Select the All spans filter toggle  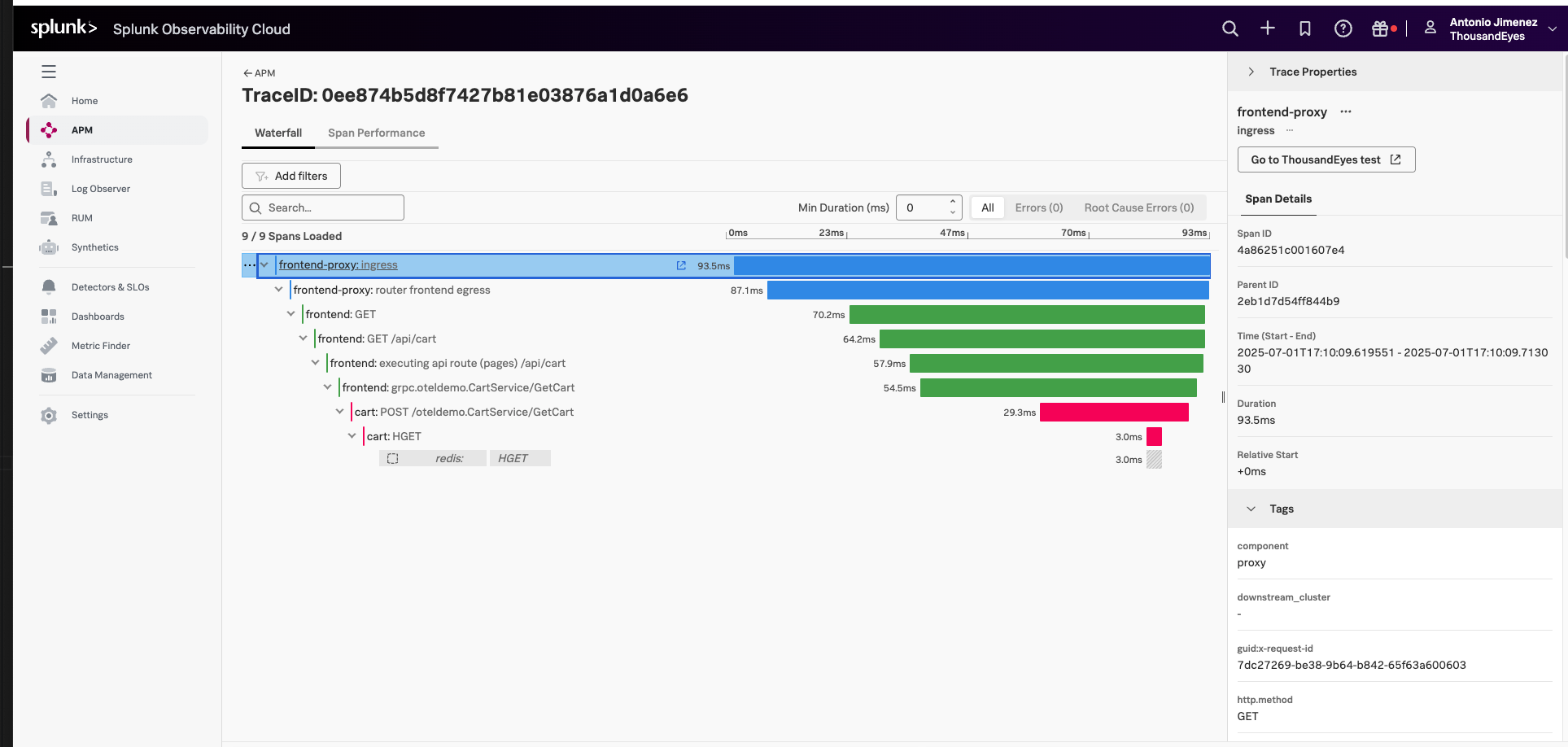point(988,207)
